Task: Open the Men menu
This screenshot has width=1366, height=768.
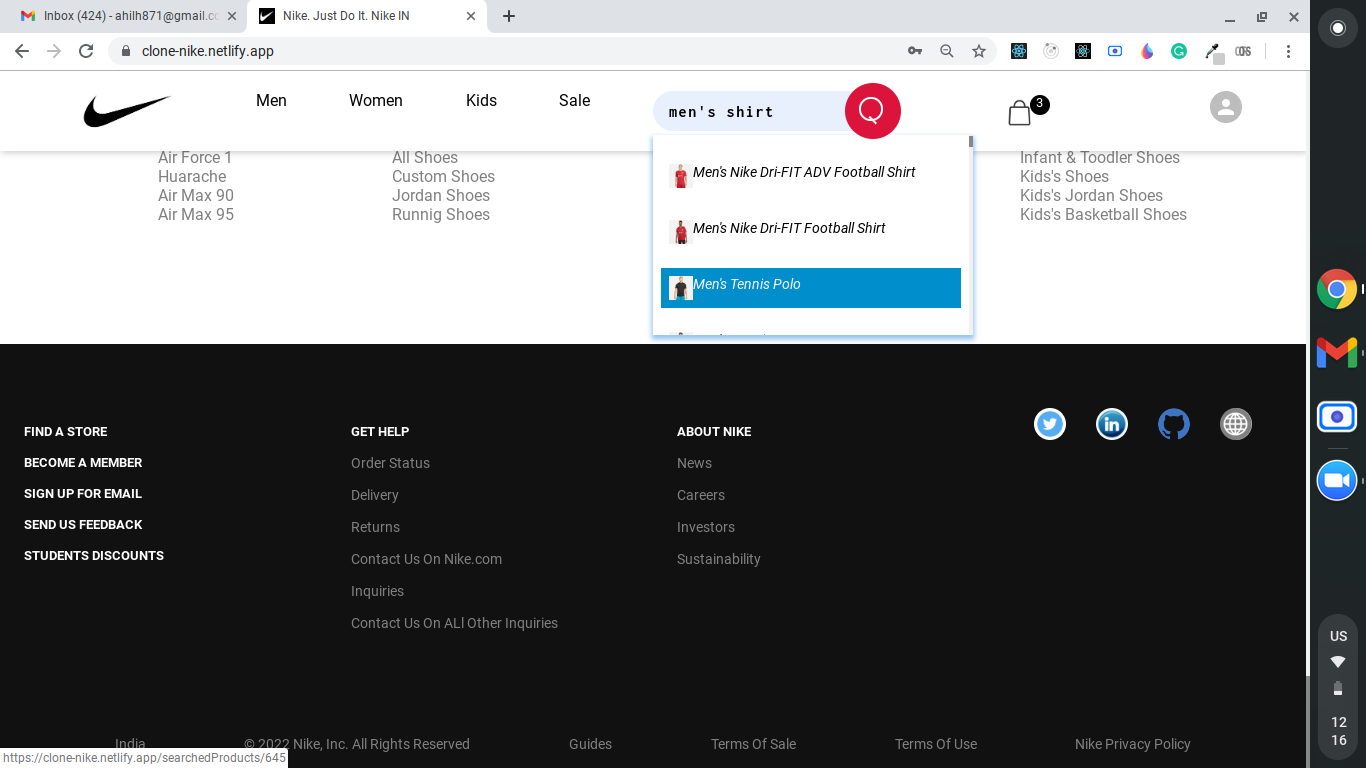Action: point(271,100)
